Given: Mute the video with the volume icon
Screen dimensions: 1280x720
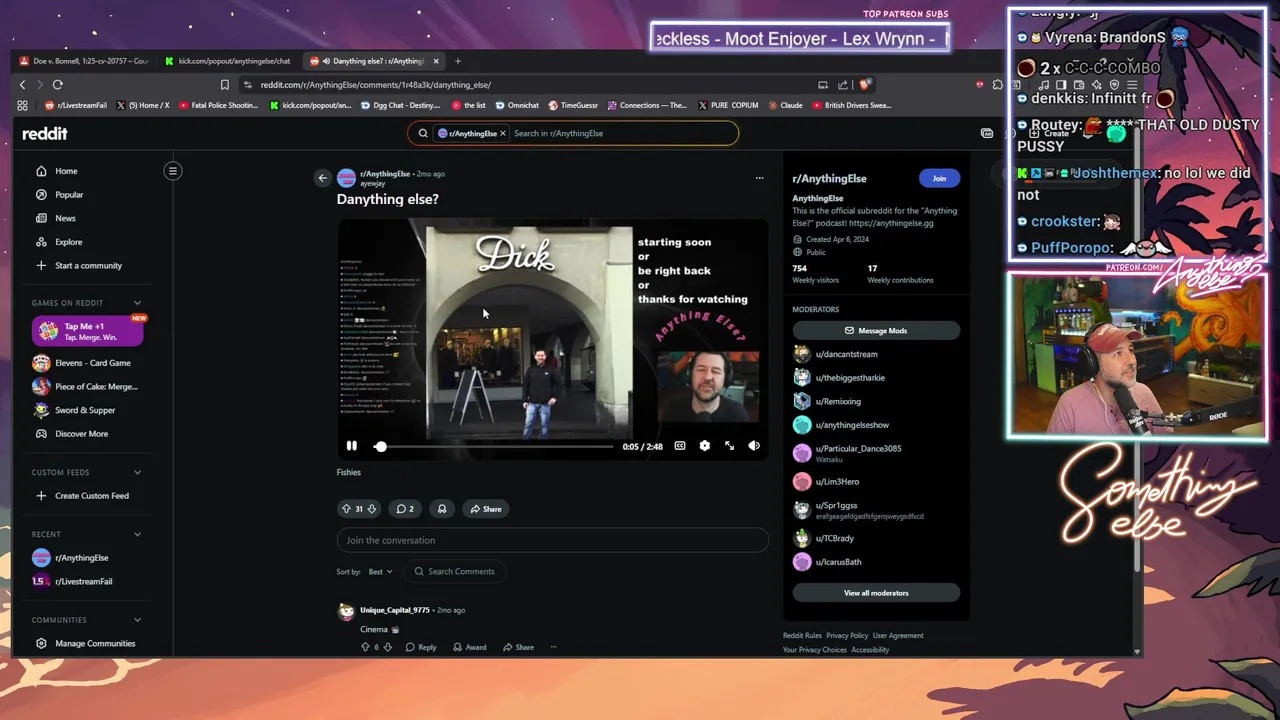Looking at the screenshot, I should click(x=754, y=446).
